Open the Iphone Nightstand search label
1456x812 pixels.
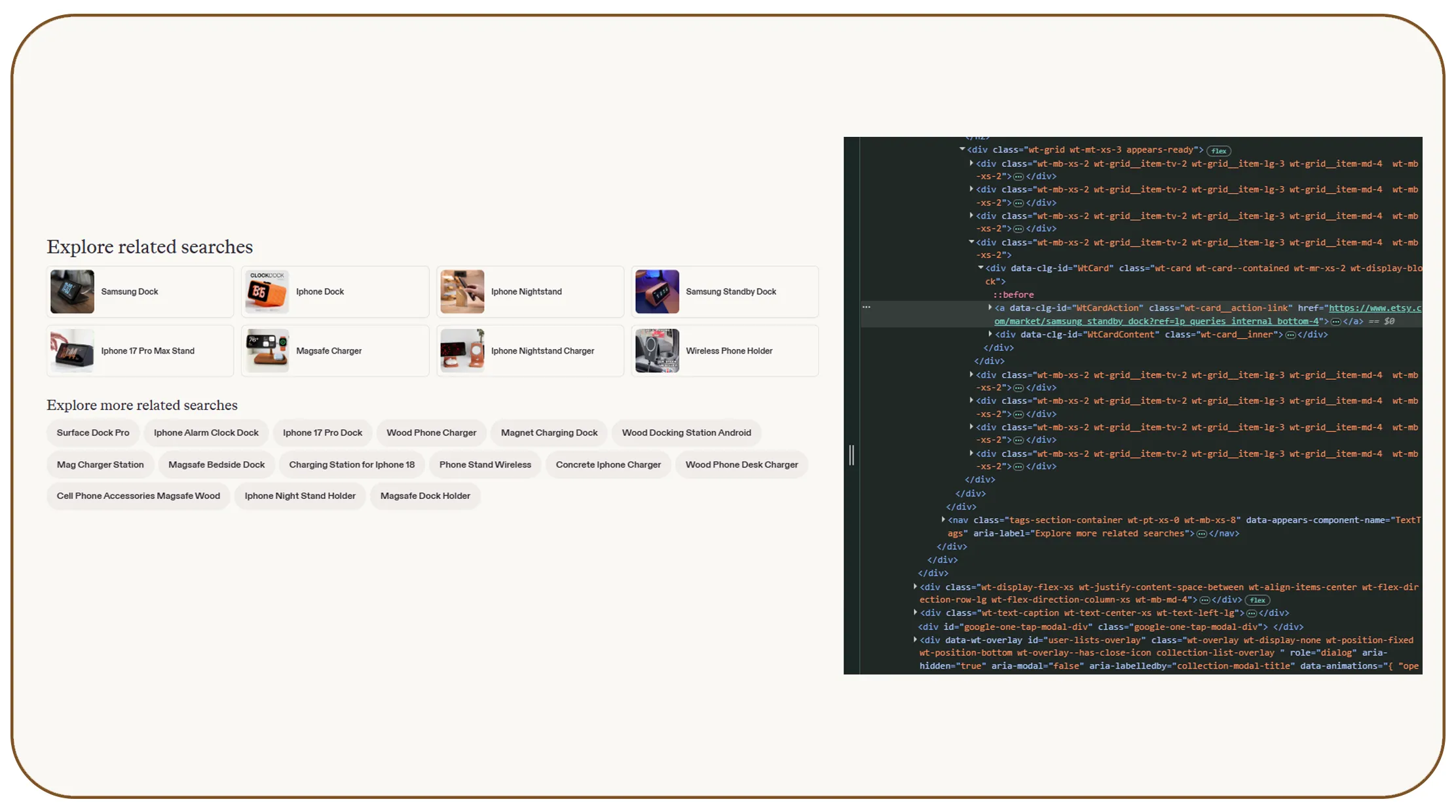pos(527,291)
